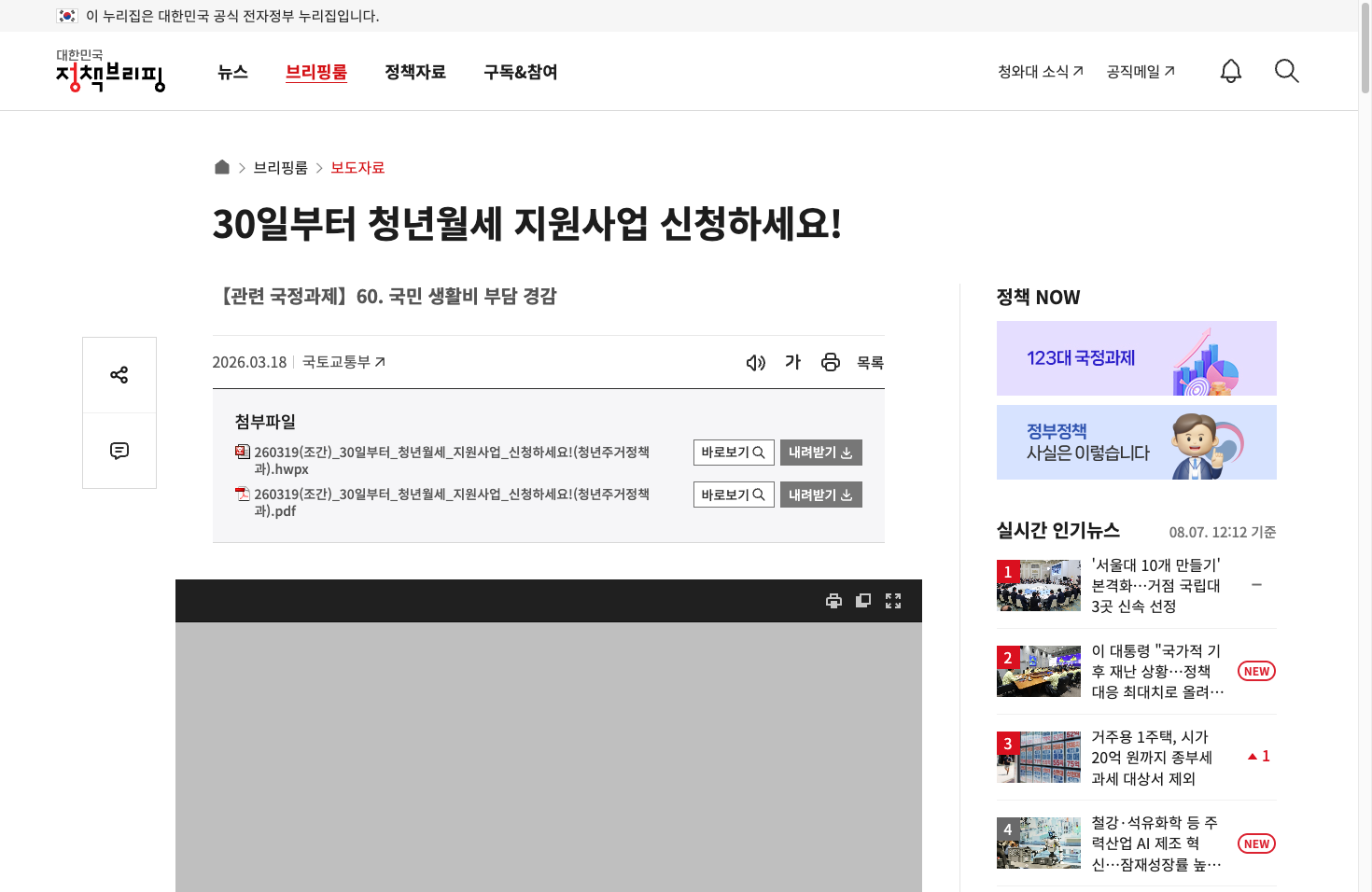Screen dimensions: 1372x892
Task: Activate the text-to-speech speaker icon
Action: (x=756, y=362)
